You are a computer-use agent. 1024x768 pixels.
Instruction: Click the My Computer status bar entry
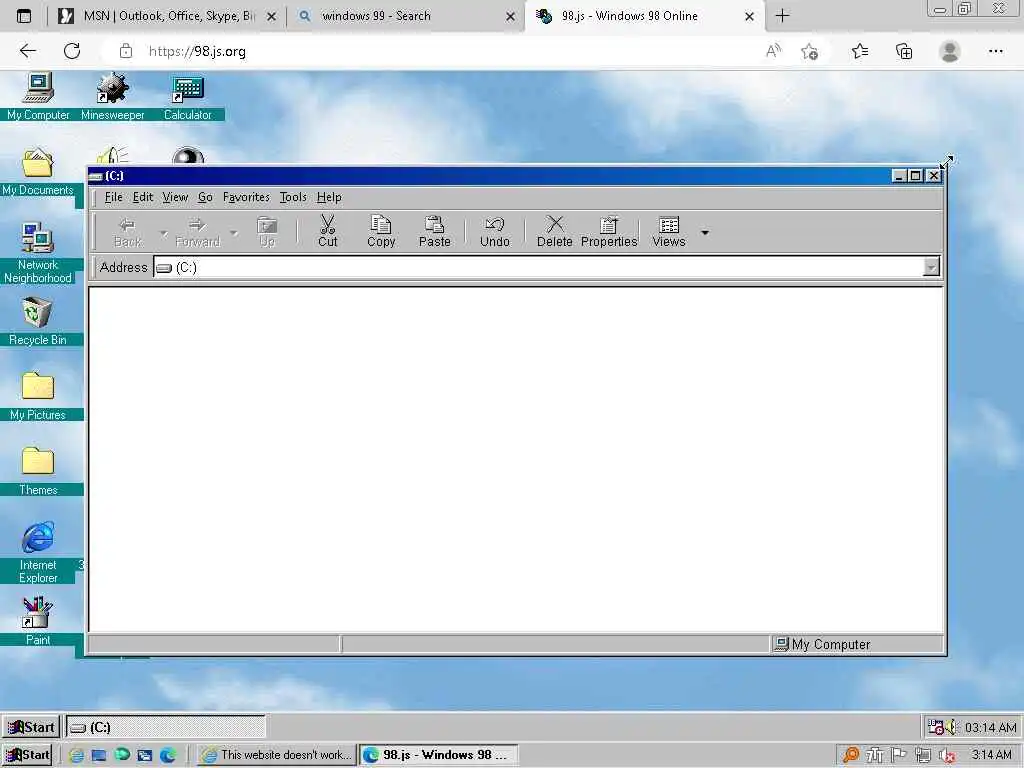point(857,645)
